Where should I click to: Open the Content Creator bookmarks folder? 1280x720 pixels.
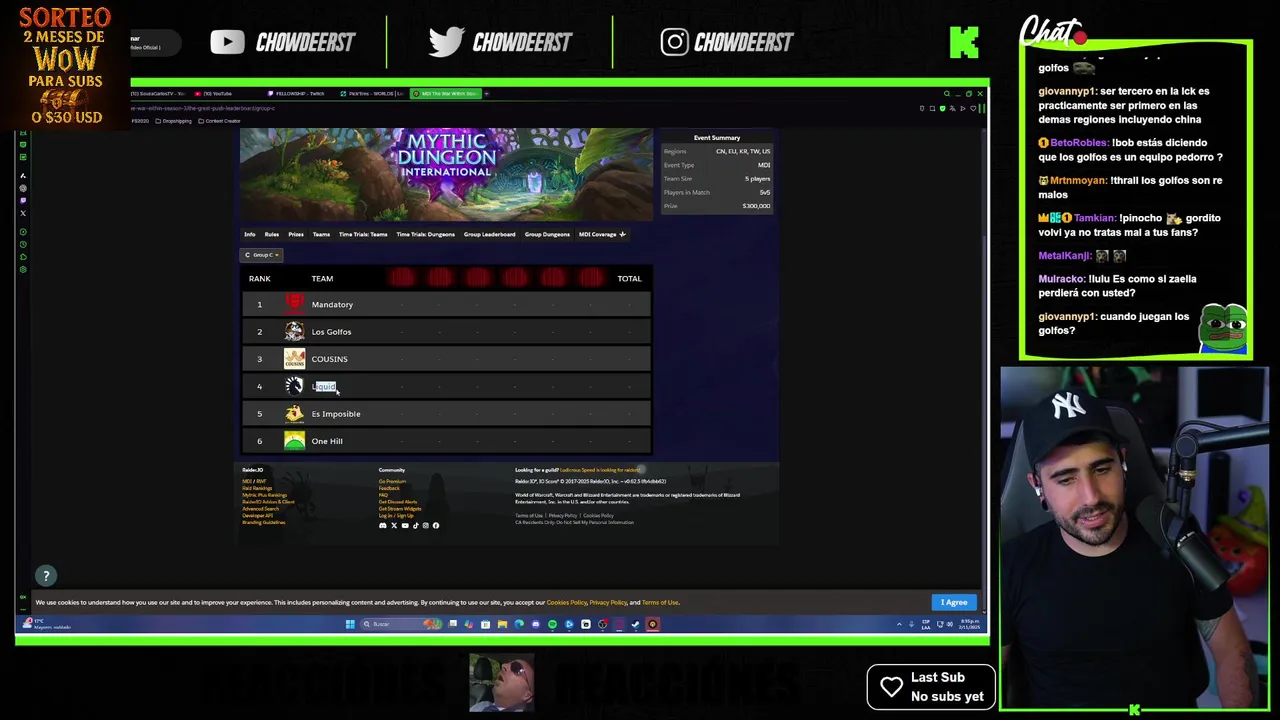pos(220,121)
